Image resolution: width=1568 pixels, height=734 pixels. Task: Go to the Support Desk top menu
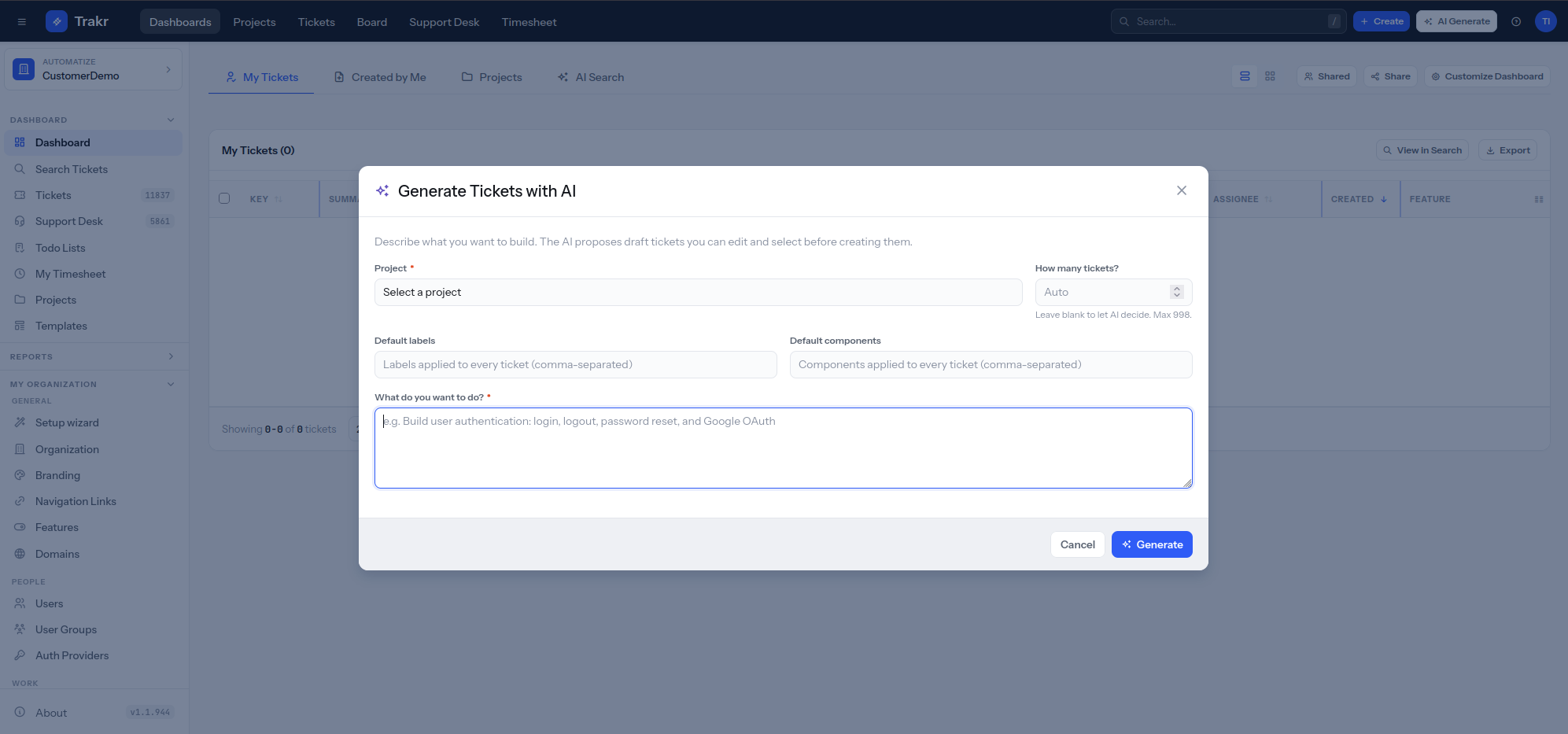pyautogui.click(x=444, y=22)
